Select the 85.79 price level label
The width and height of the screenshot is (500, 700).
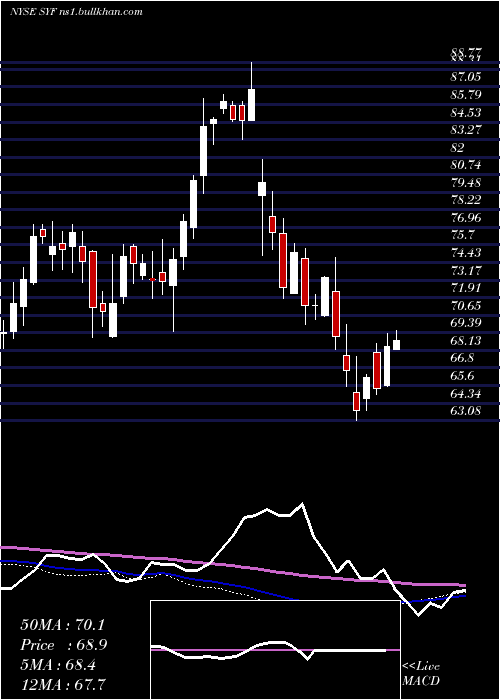click(x=466, y=95)
